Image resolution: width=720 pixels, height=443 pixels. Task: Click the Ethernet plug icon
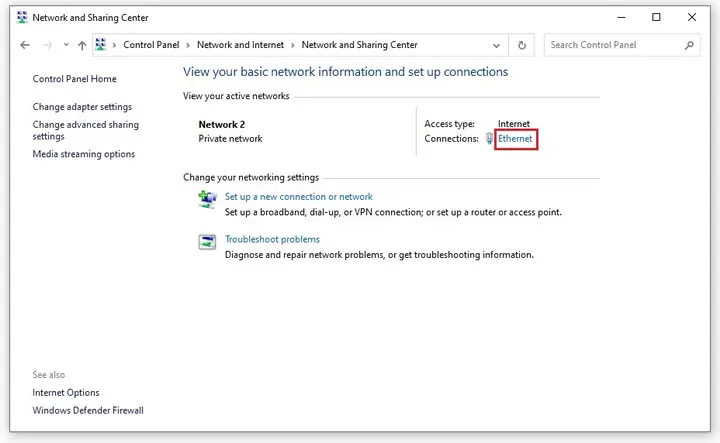(x=489, y=139)
